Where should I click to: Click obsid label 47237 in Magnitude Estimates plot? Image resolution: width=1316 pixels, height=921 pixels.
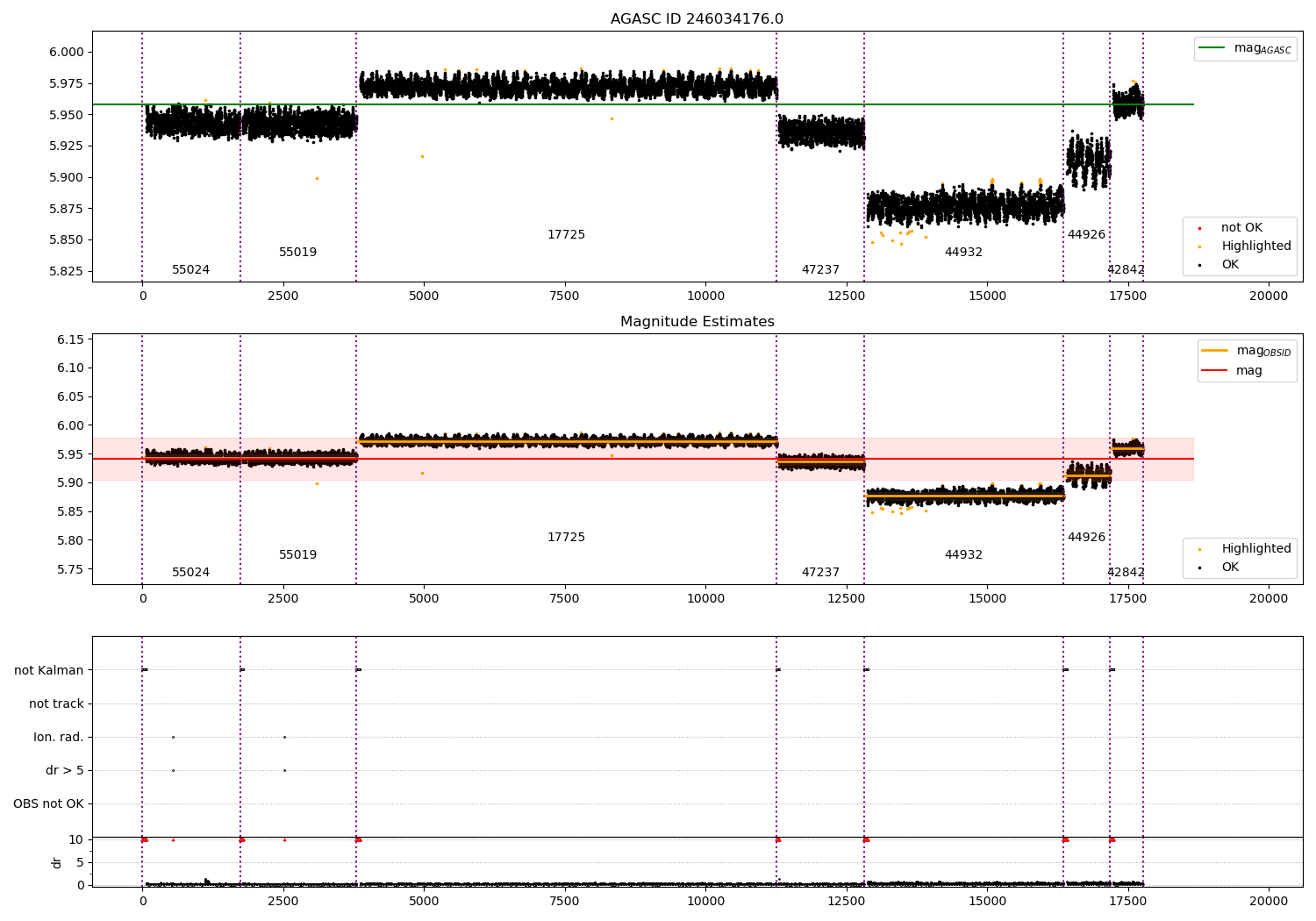820,573
